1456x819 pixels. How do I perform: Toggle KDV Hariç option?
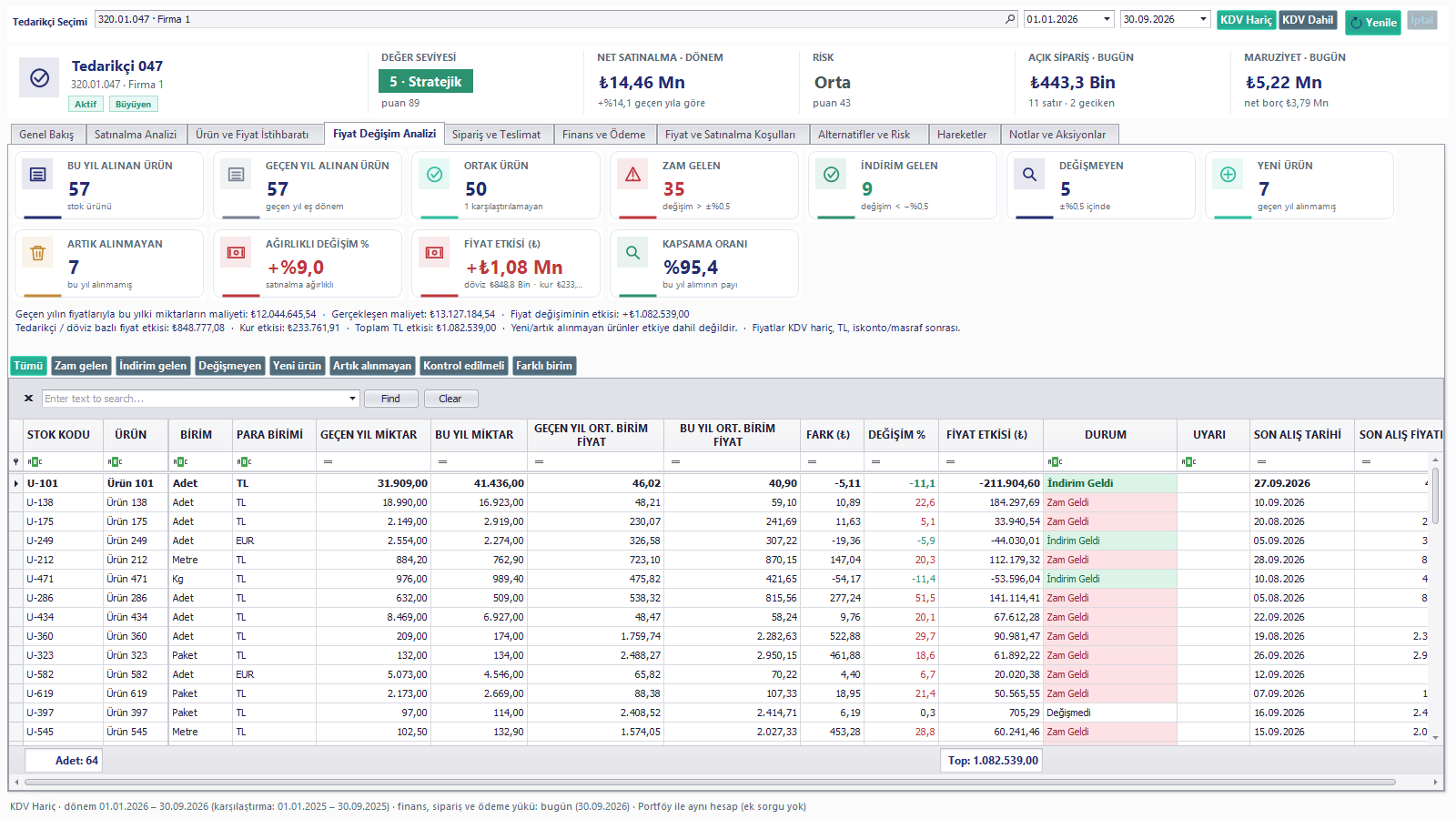(x=1246, y=20)
